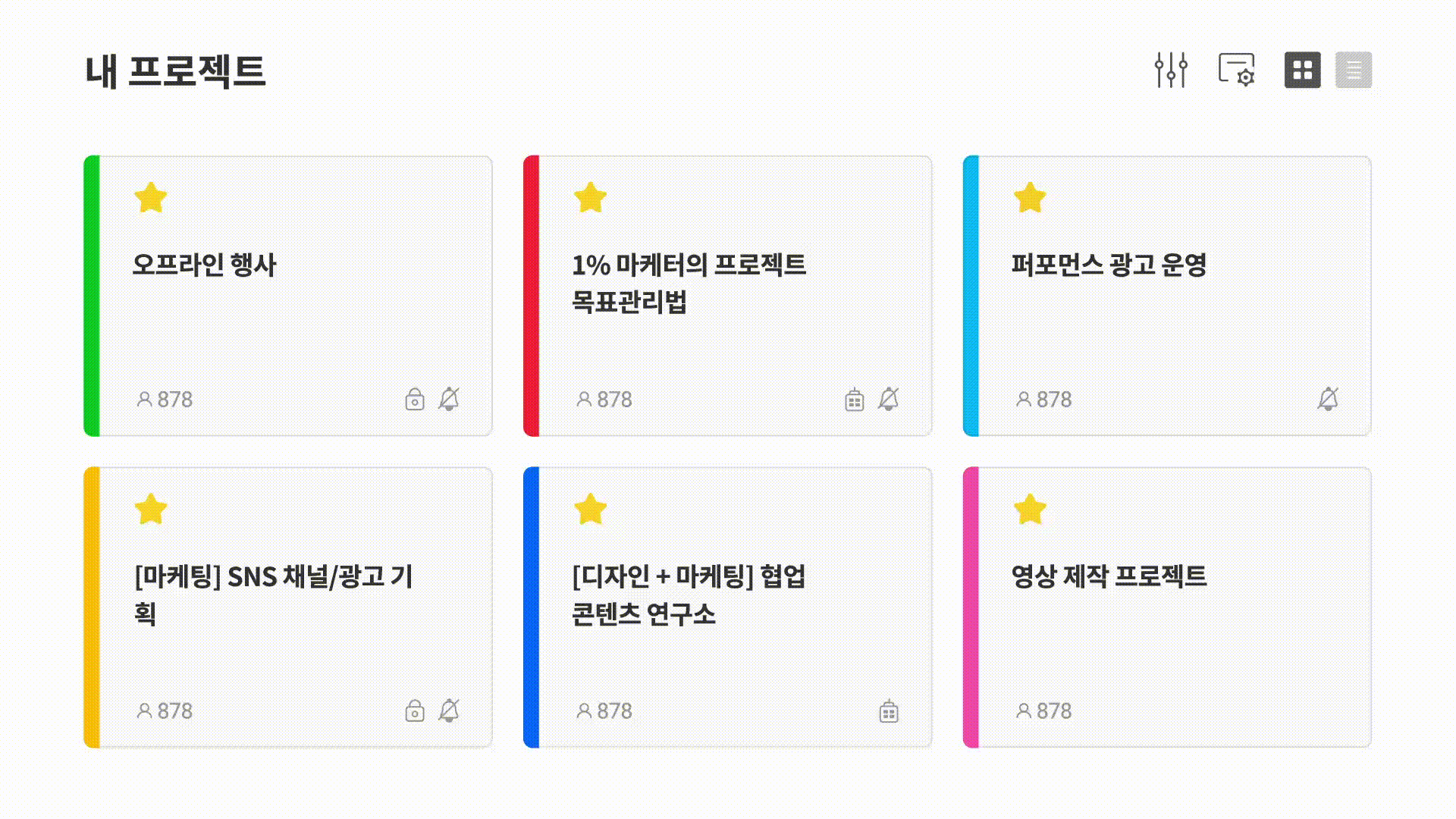This screenshot has width=1456, height=819.
Task: Open the 퍼포먼스 광고 운영 project
Action: 1109,265
